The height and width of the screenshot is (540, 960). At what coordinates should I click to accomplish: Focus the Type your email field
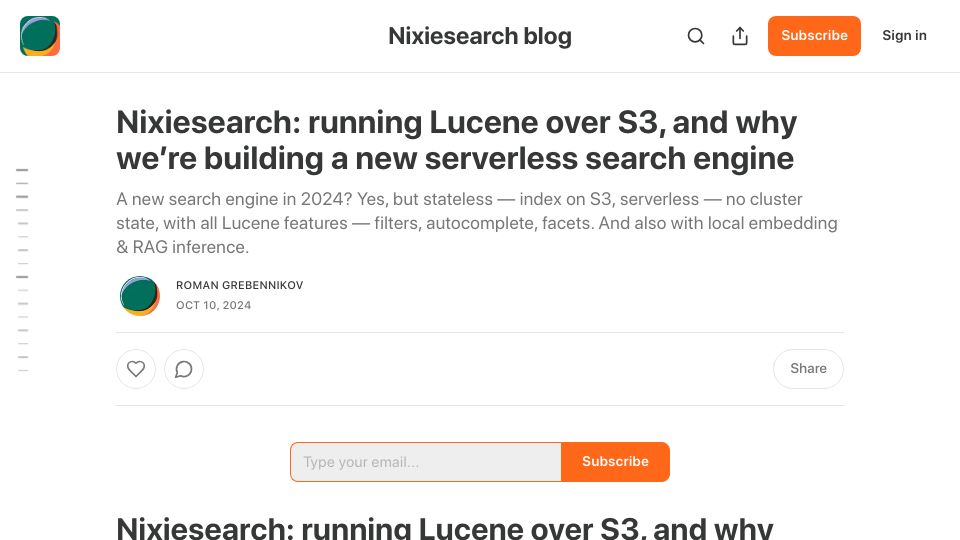click(x=426, y=462)
